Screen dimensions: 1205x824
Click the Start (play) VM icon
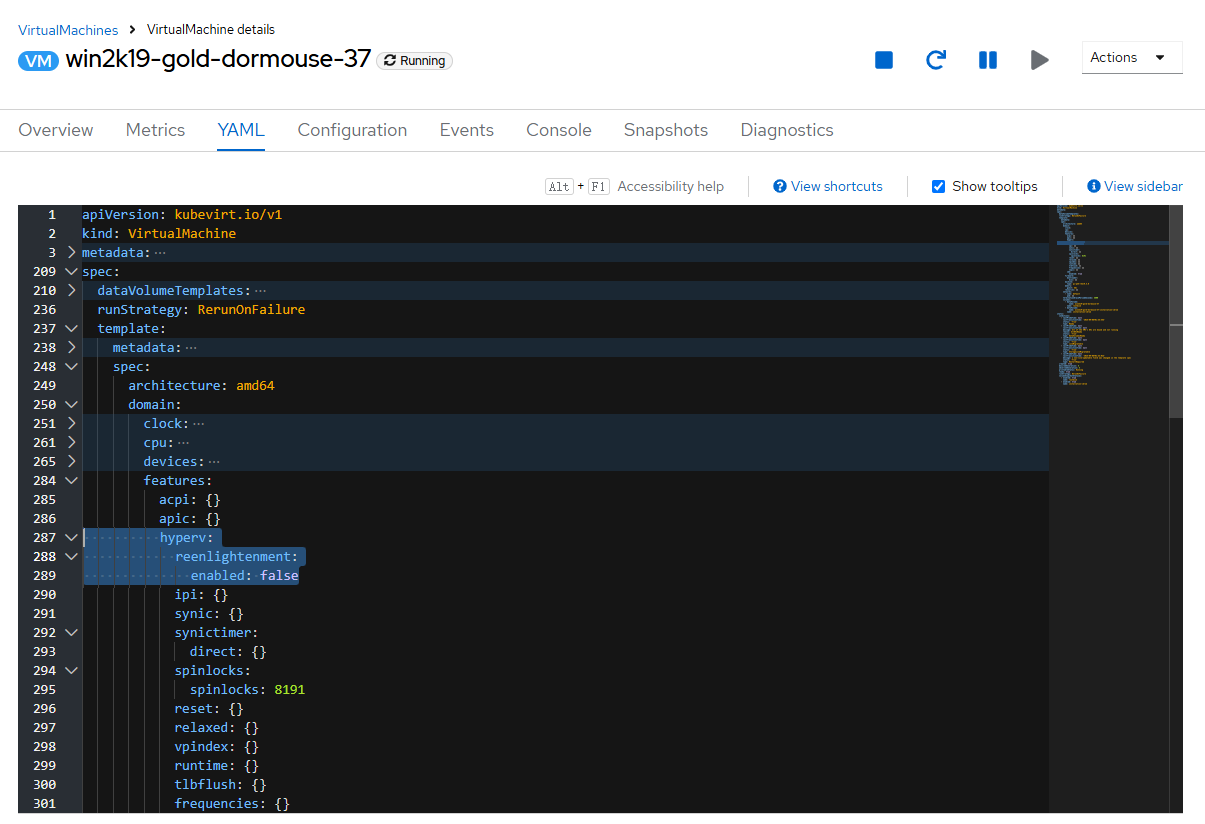pos(1040,60)
